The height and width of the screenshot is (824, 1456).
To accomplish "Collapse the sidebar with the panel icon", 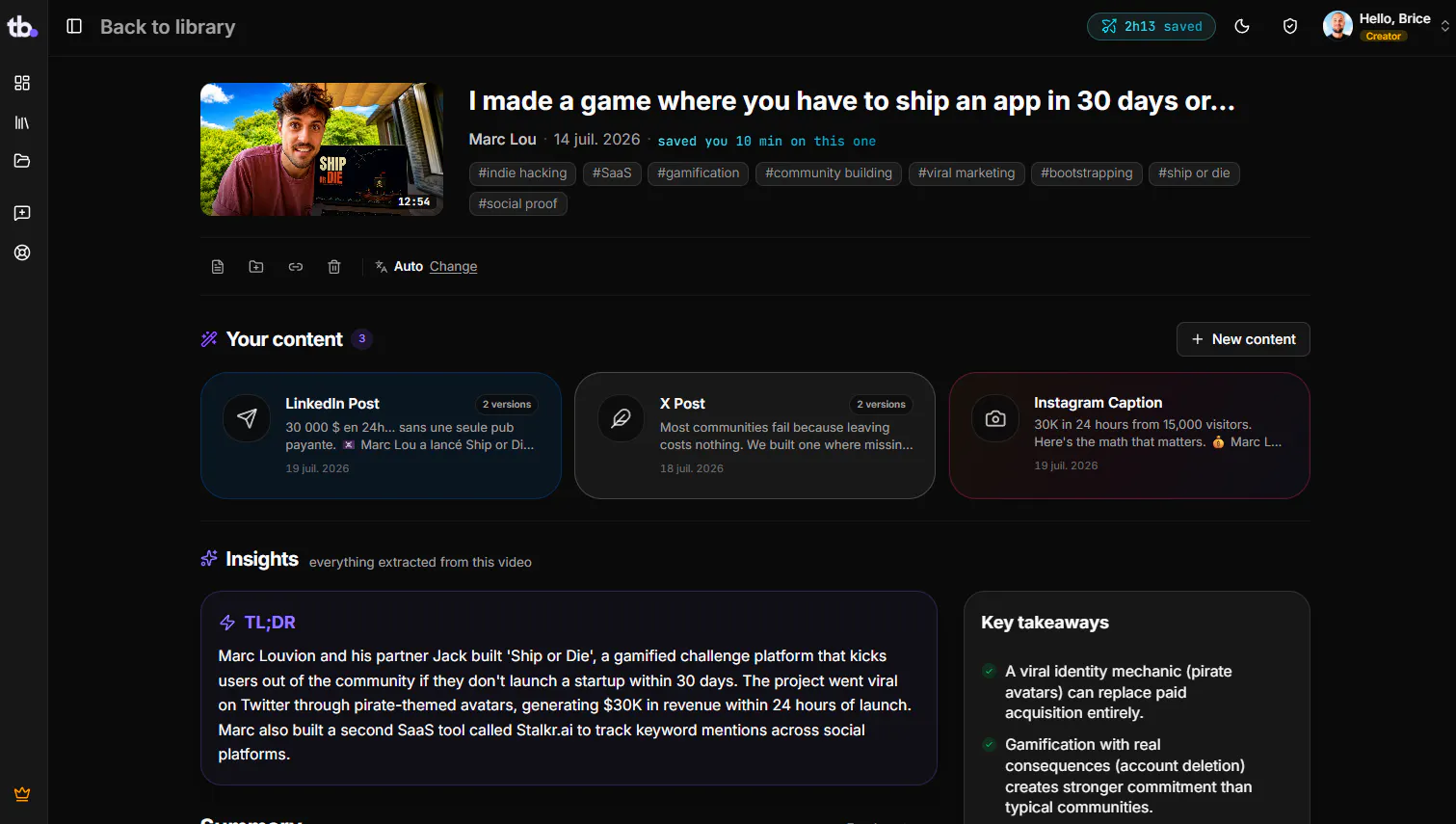I will [x=74, y=26].
